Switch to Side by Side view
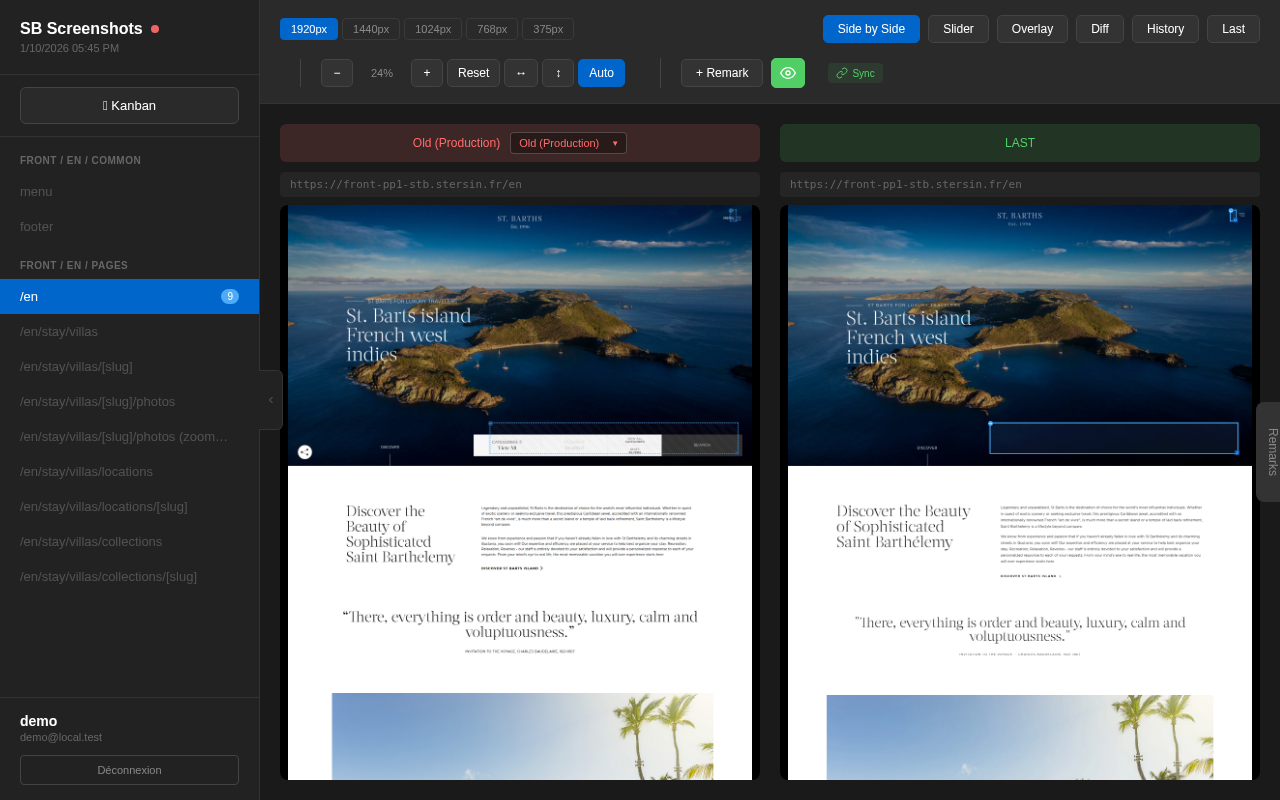Viewport: 1280px width, 800px height. tap(871, 29)
